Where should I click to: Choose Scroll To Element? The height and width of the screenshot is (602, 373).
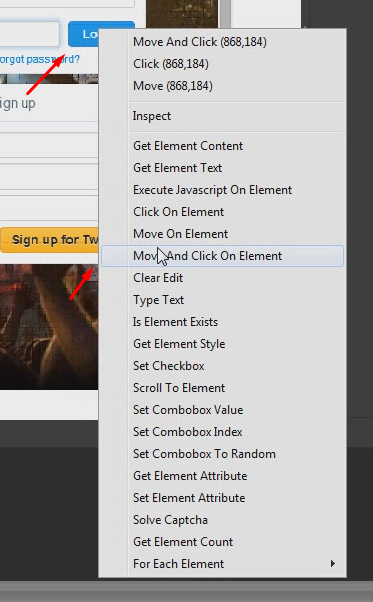pyautogui.click(x=223, y=388)
